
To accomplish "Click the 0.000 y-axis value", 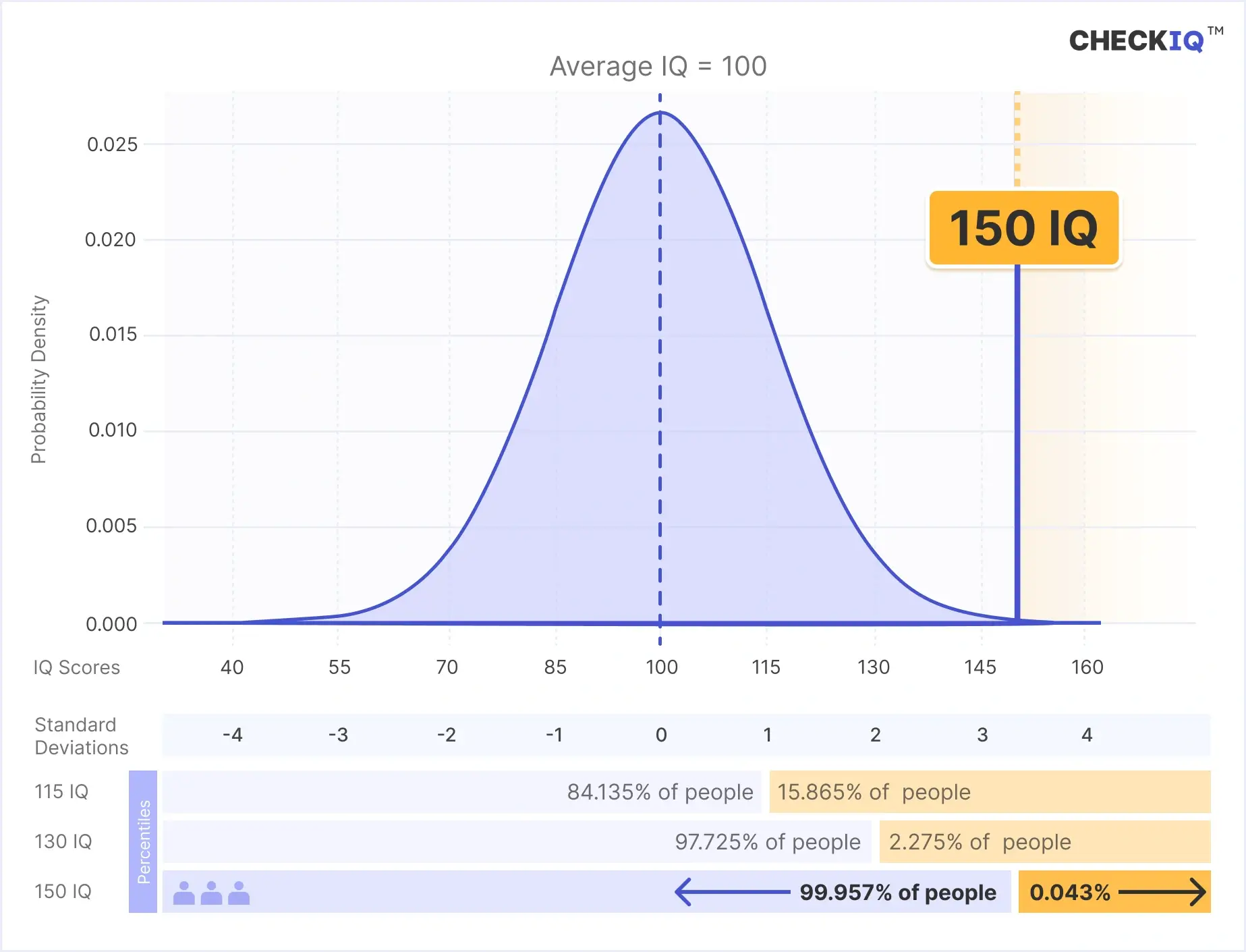I will coord(111,624).
